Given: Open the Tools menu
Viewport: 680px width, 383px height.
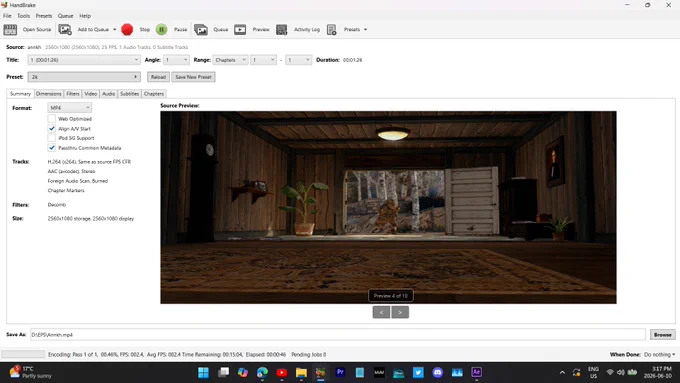Looking at the screenshot, I should (x=23, y=16).
